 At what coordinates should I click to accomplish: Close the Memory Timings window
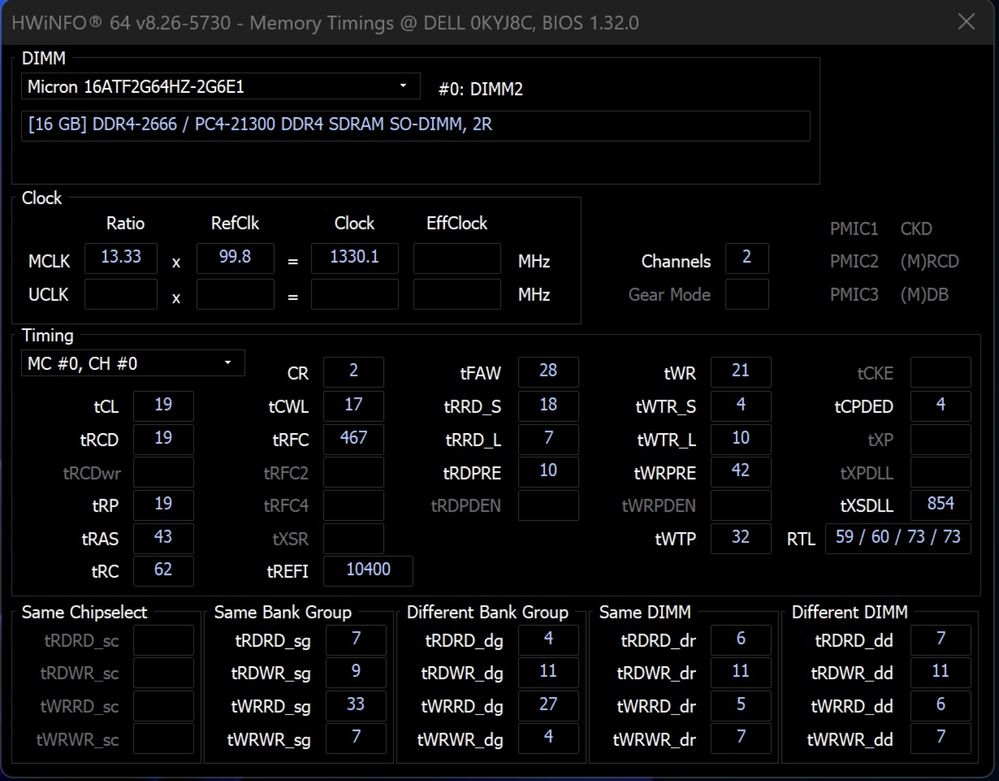pos(966,22)
